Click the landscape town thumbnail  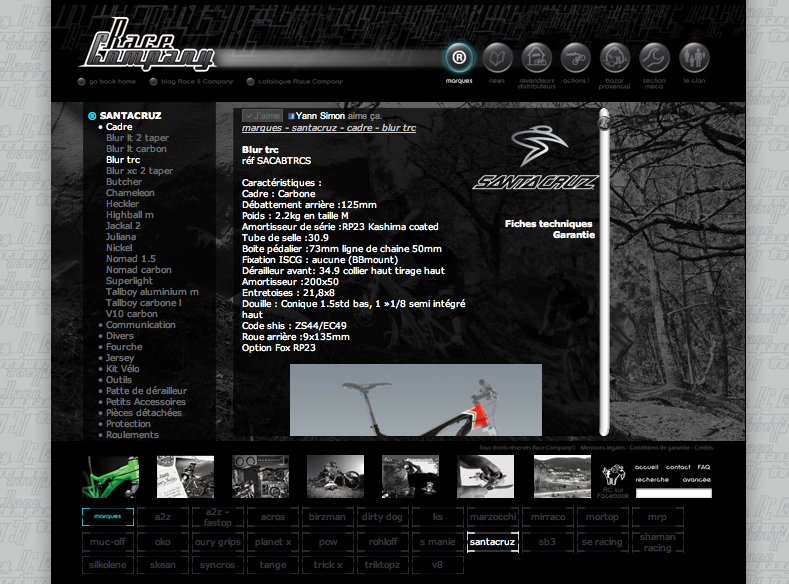[562, 477]
